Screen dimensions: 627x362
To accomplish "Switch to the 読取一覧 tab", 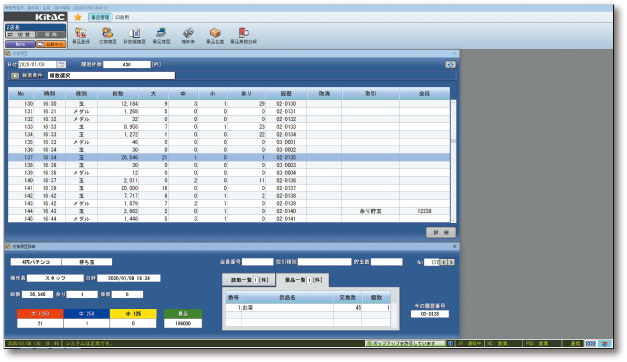I will 249,280.
